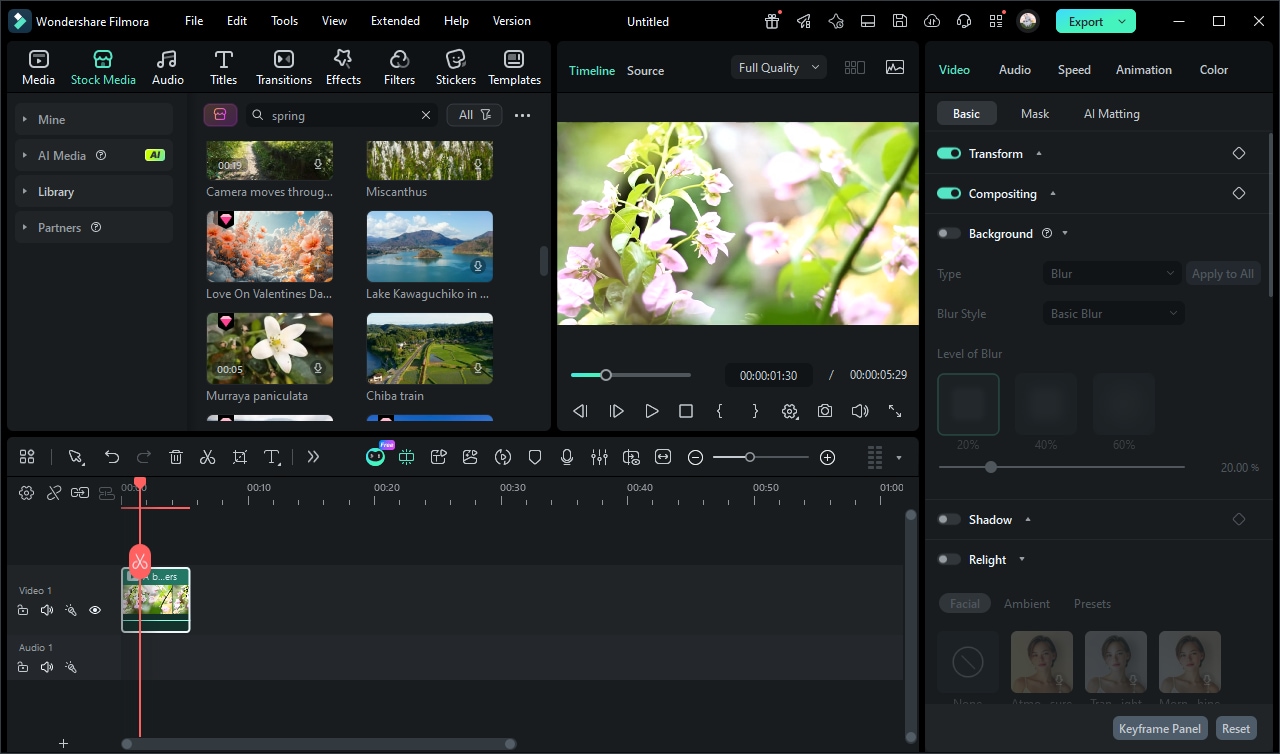Switch to the Audio properties tab
1280x754 pixels.
pyautogui.click(x=1014, y=69)
